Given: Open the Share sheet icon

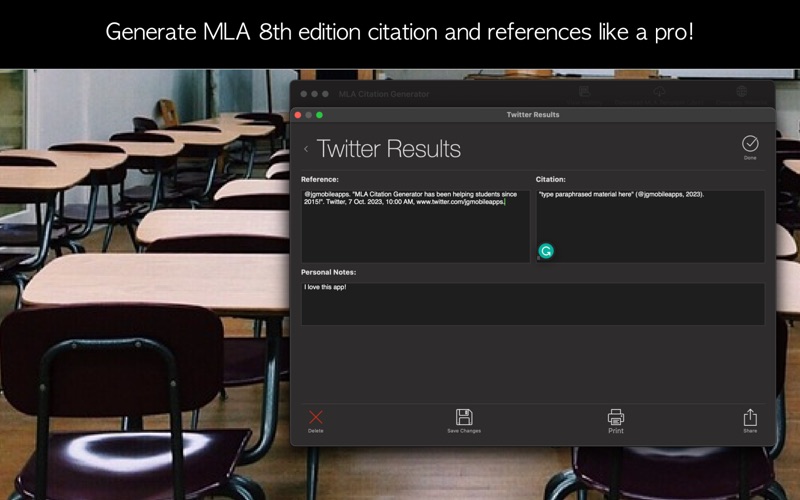Looking at the screenshot, I should click(750, 417).
